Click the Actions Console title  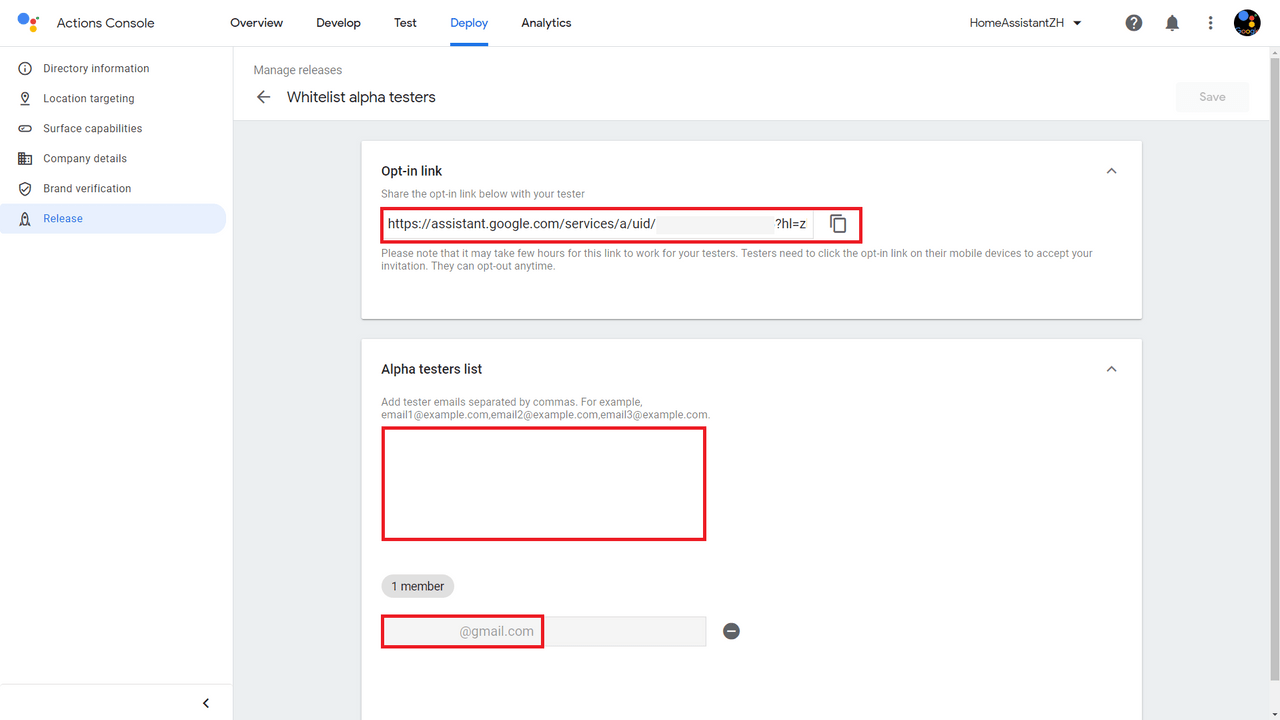click(106, 23)
